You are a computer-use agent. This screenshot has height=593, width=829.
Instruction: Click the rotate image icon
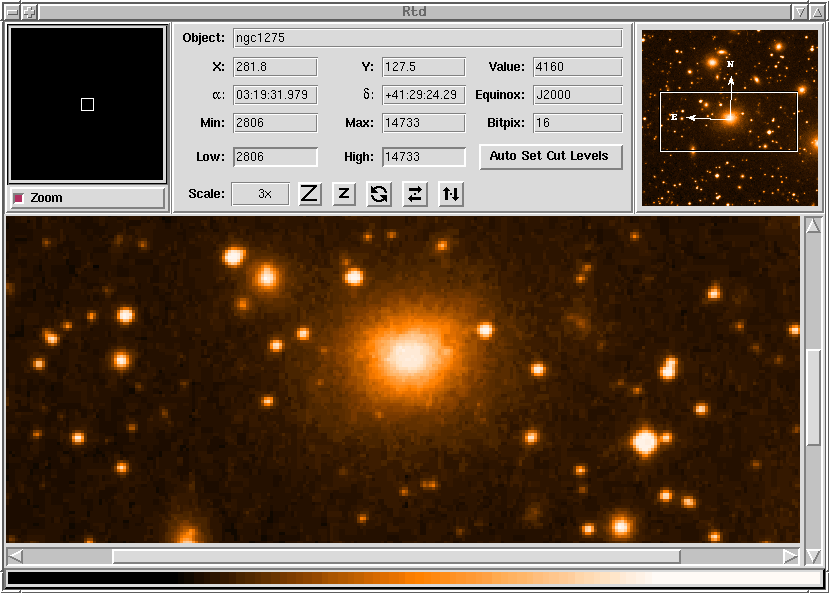(379, 194)
